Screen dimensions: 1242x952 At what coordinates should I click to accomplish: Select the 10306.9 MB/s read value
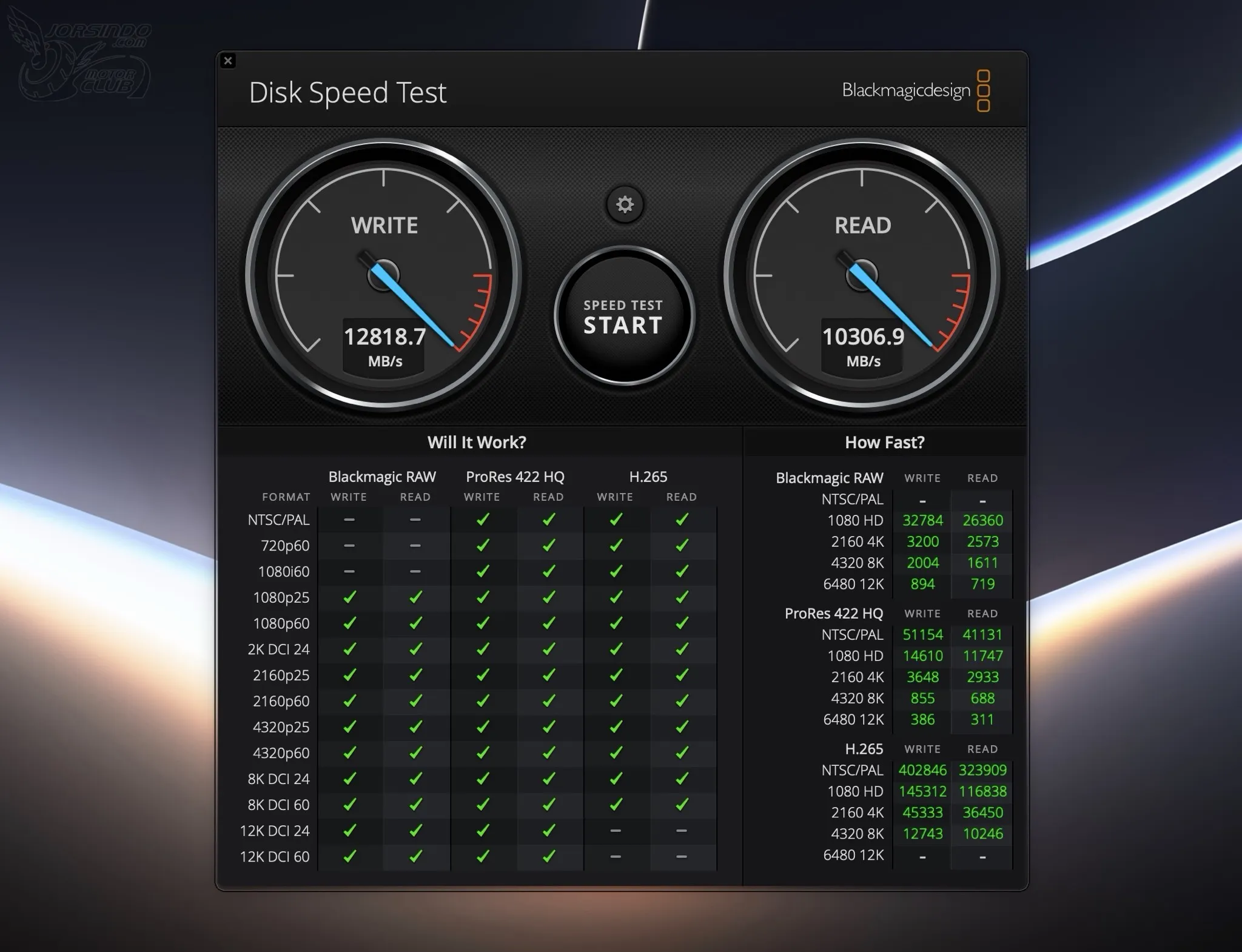863,337
